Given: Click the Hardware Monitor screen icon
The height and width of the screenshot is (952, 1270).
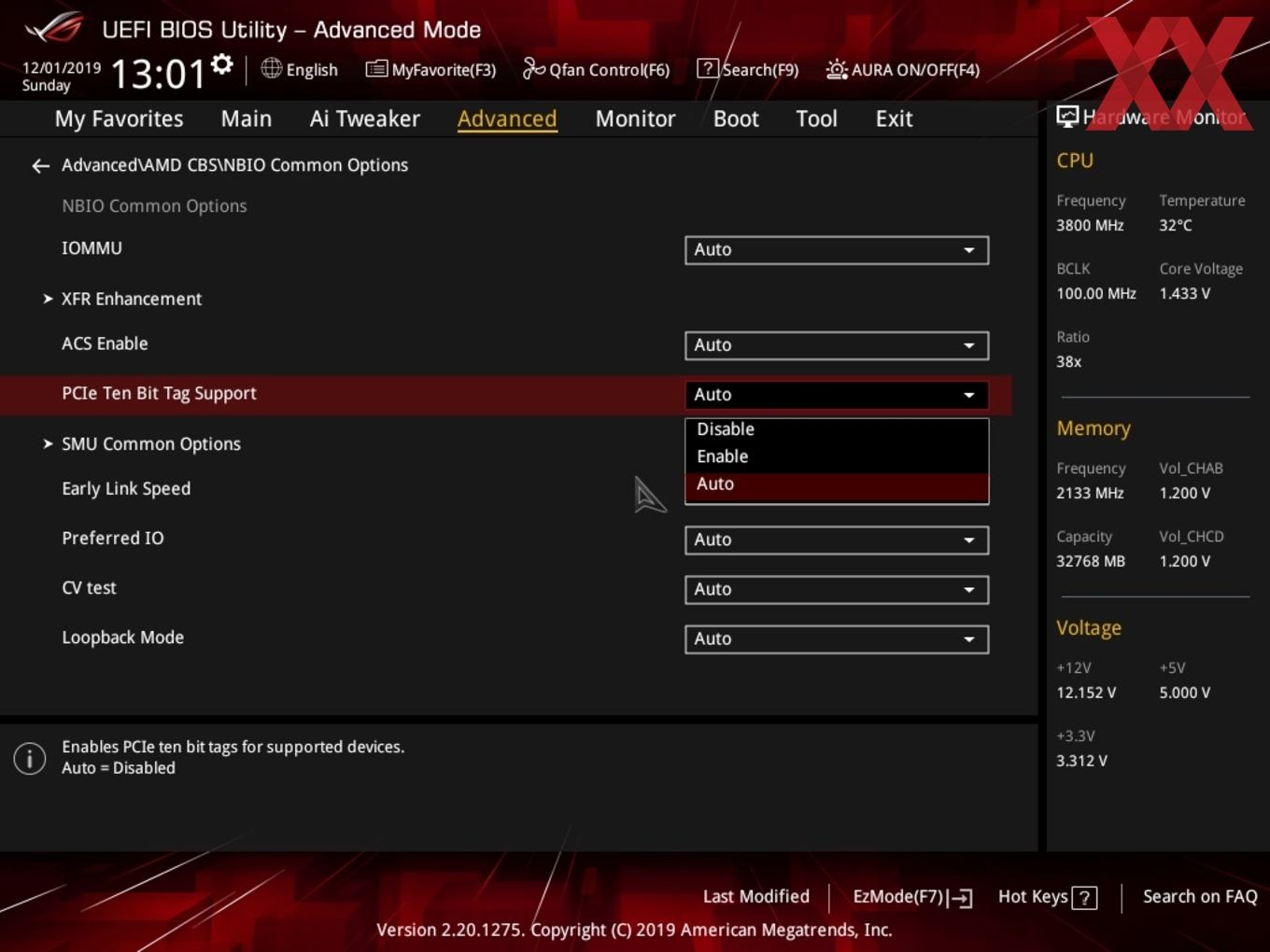Looking at the screenshot, I should (x=1066, y=117).
